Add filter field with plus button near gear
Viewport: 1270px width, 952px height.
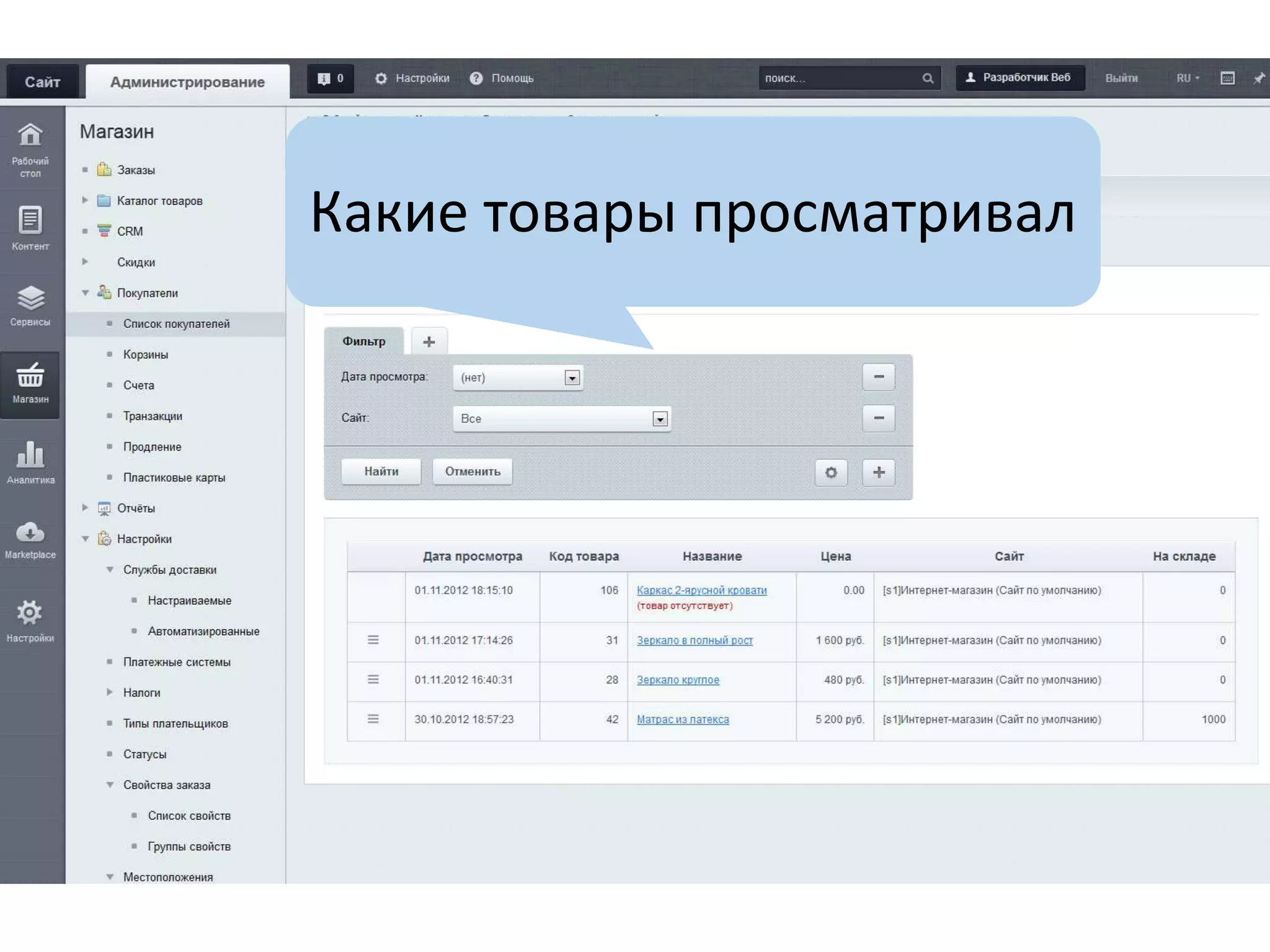click(879, 472)
